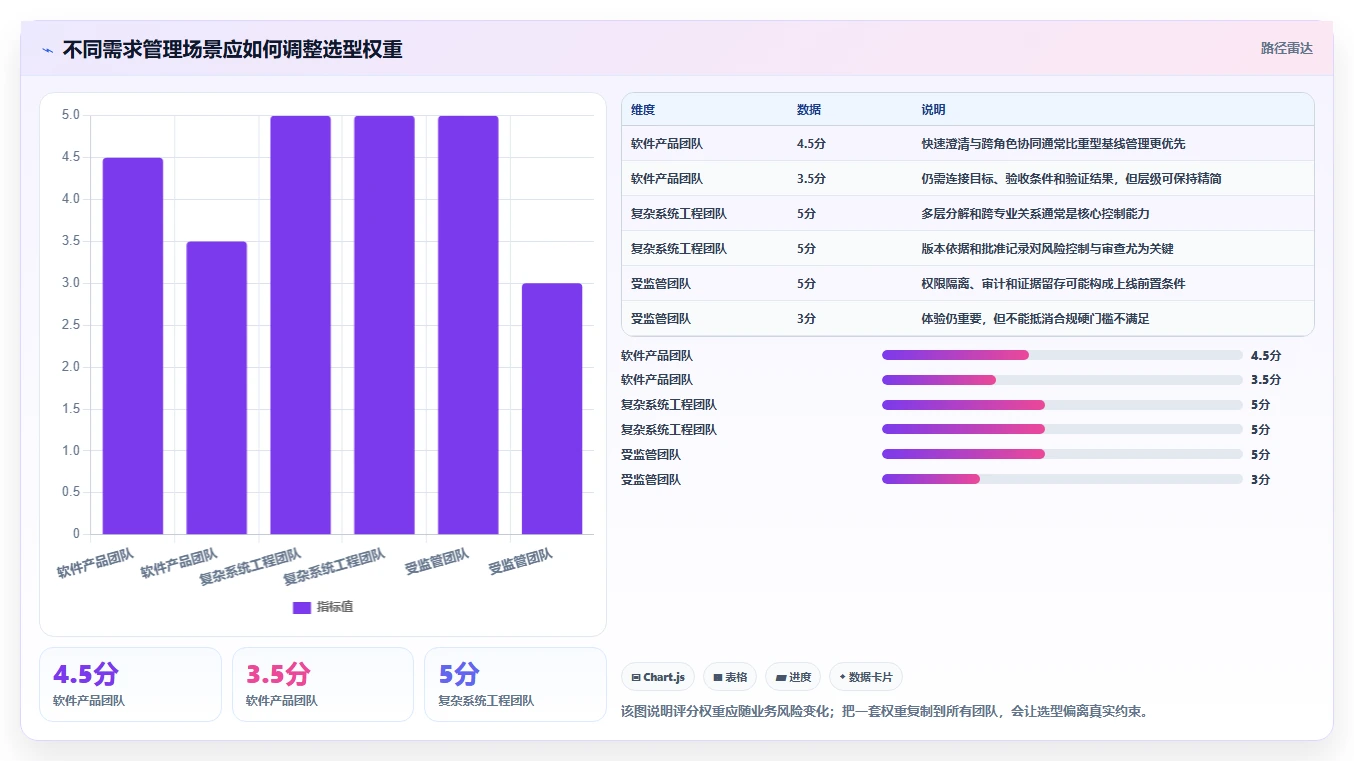Click the 数据 column header
This screenshot has height=761, width=1354.
pyautogui.click(x=809, y=110)
